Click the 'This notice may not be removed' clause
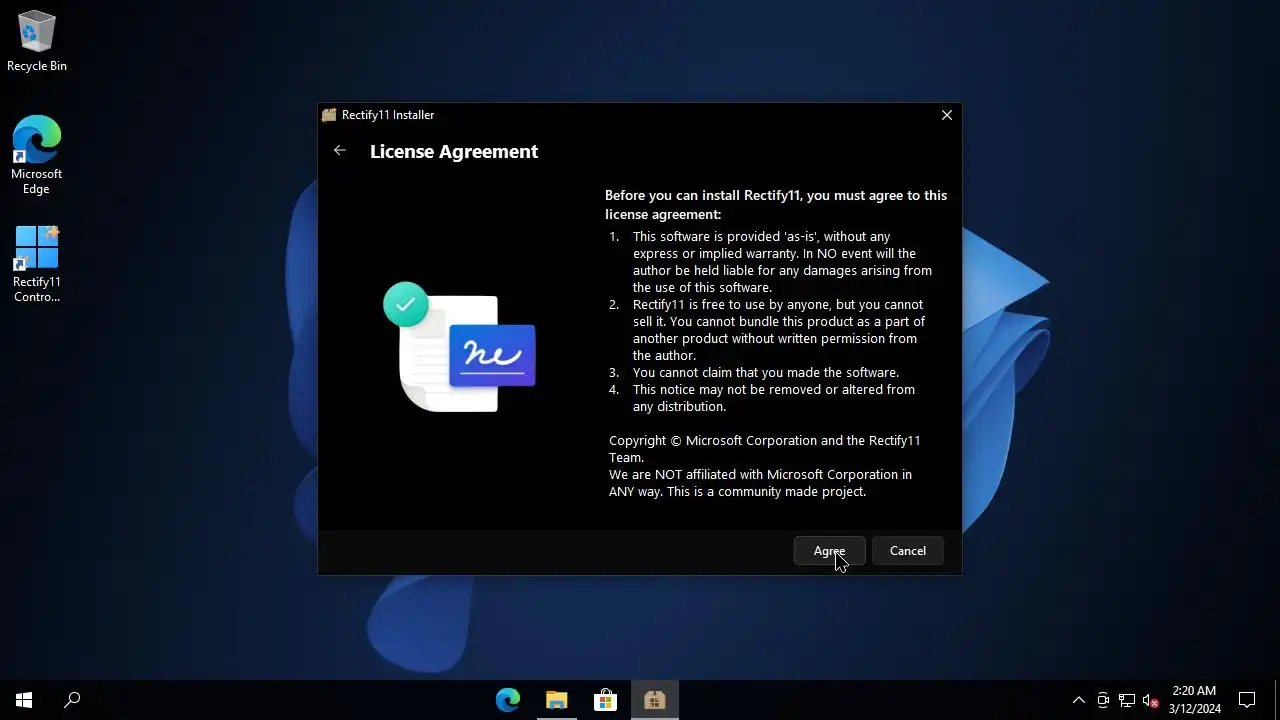Screen dimensions: 1280x720 (774, 398)
